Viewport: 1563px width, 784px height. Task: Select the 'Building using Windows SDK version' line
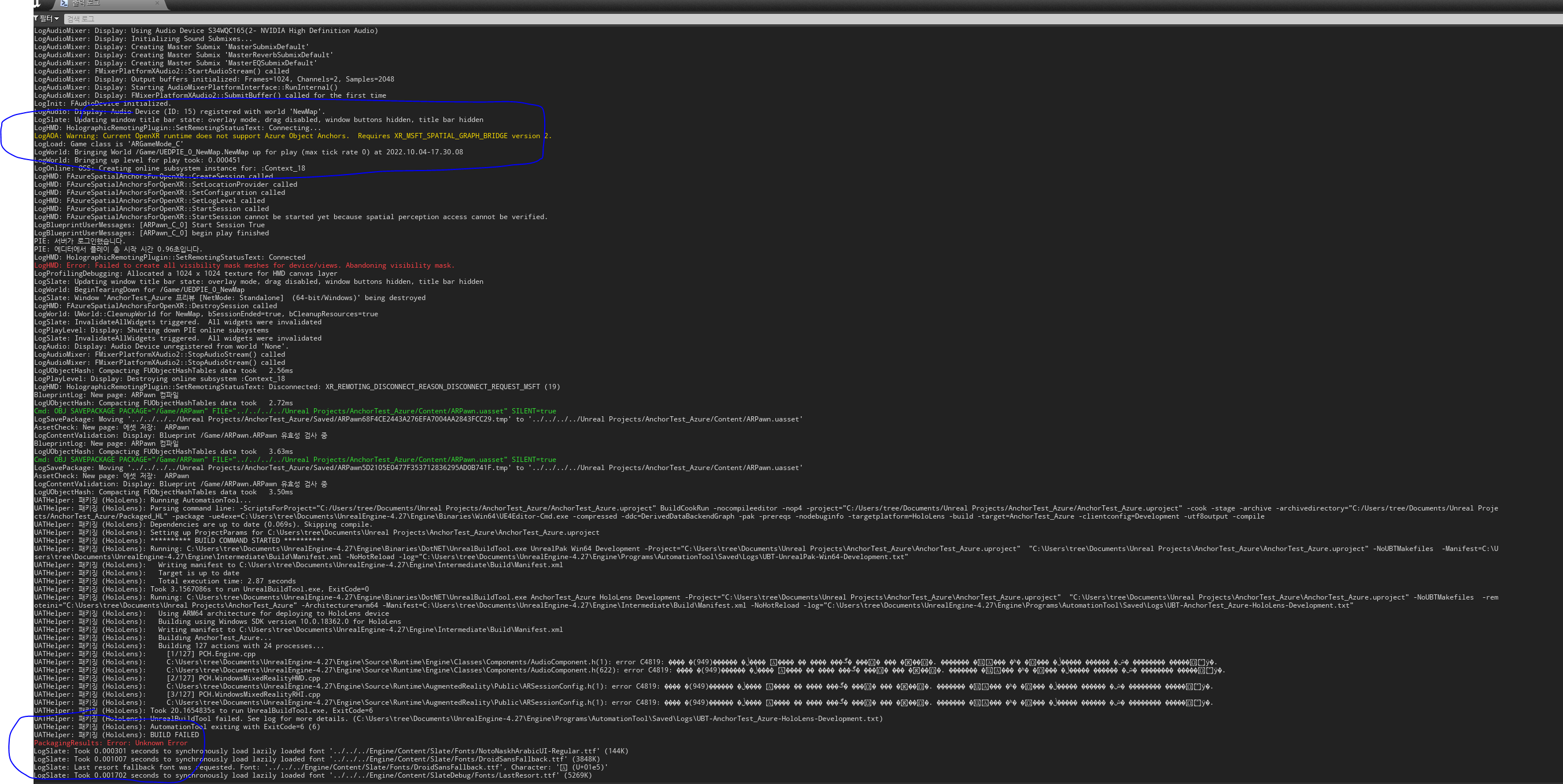coord(218,622)
